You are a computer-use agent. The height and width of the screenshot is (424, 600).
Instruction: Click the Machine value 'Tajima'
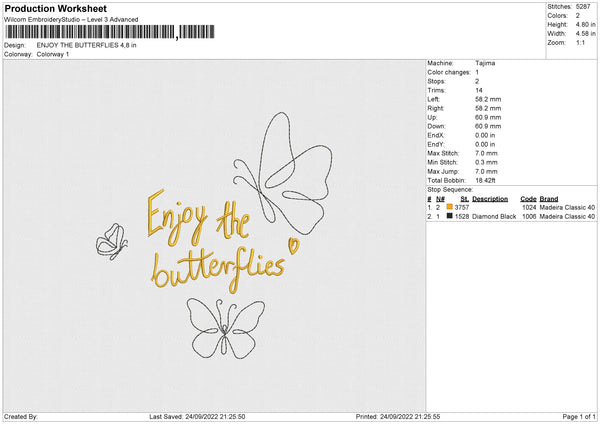(x=485, y=63)
